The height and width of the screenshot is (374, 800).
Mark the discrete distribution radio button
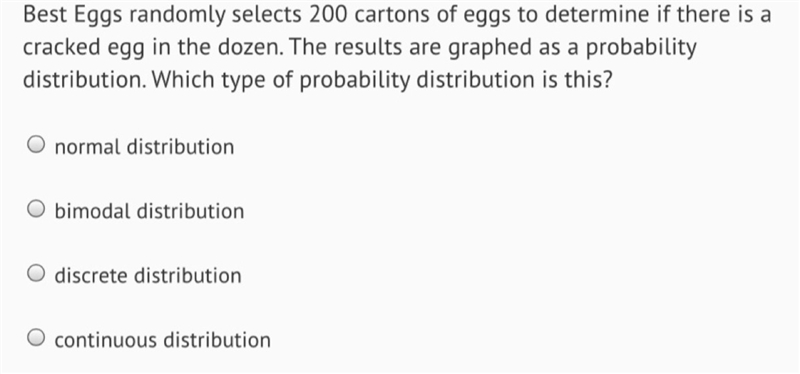tap(35, 274)
